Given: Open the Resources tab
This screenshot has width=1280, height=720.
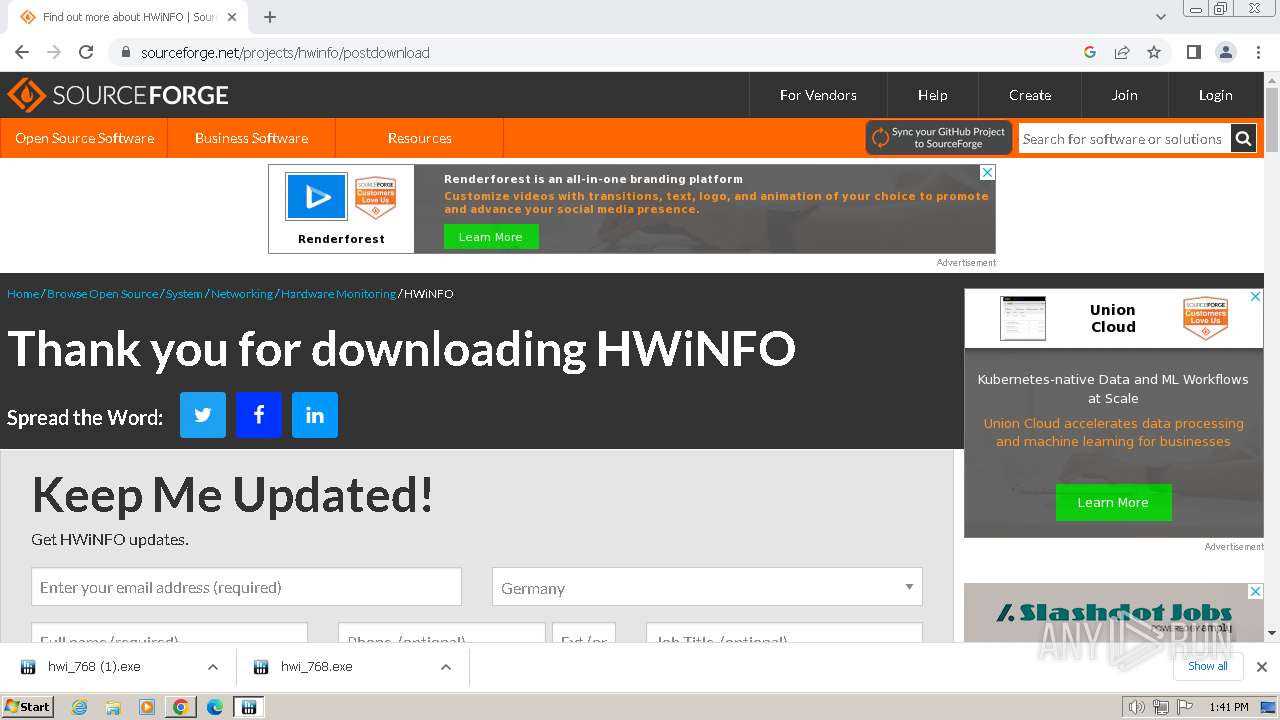Looking at the screenshot, I should (419, 138).
